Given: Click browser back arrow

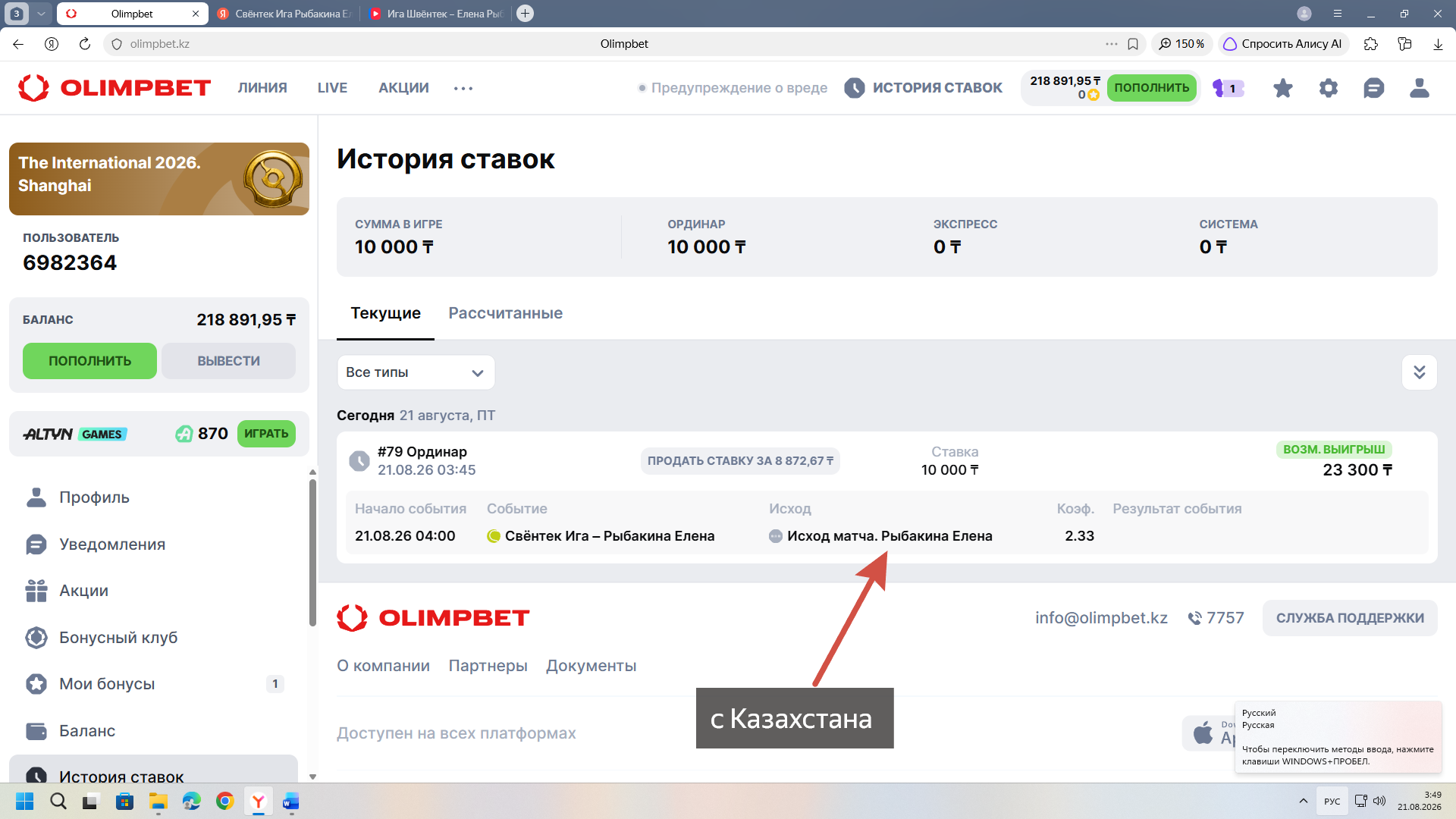Looking at the screenshot, I should click(18, 44).
